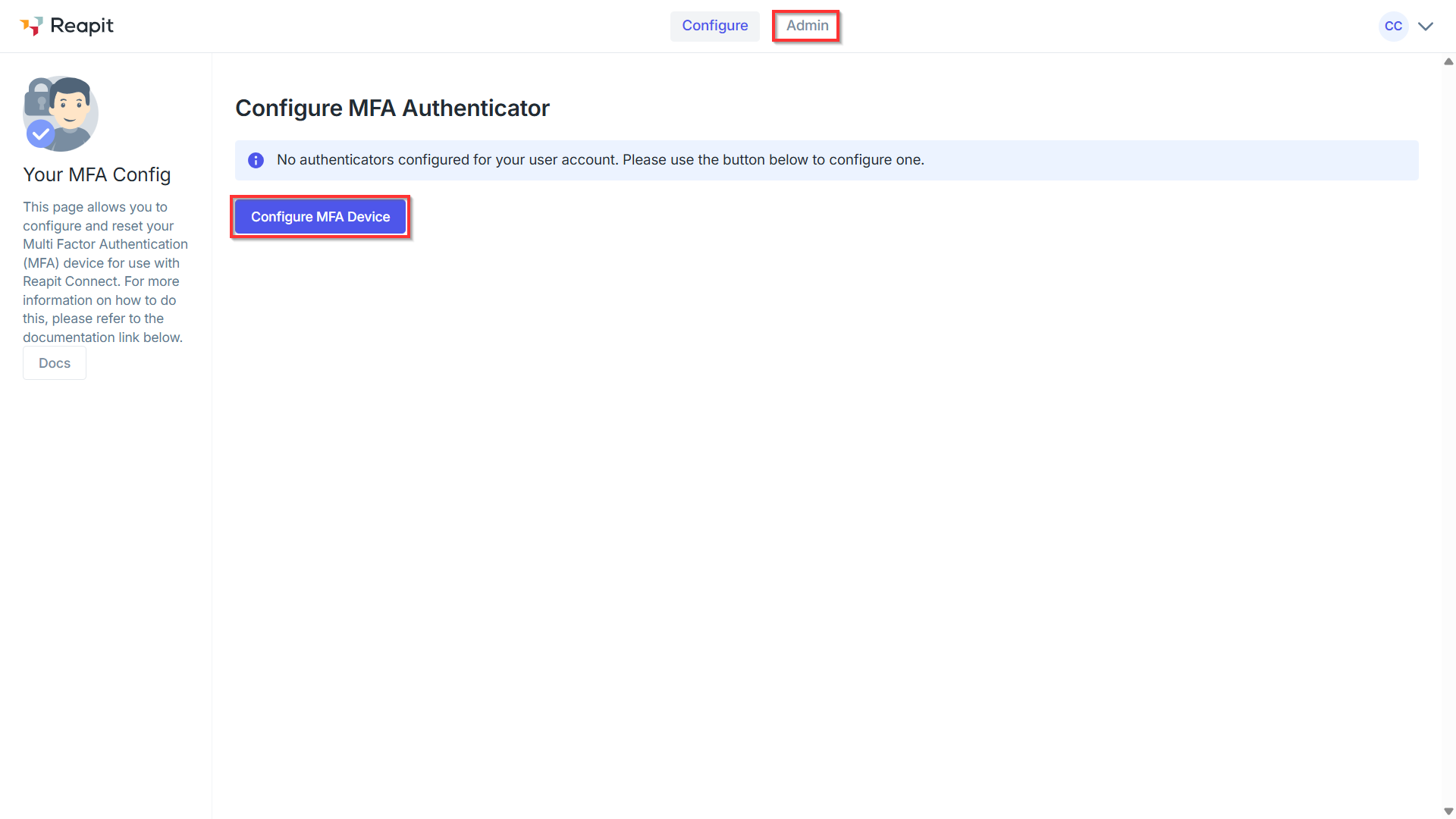Open the Docs link
Screen dimensions: 1456x819
click(x=55, y=363)
